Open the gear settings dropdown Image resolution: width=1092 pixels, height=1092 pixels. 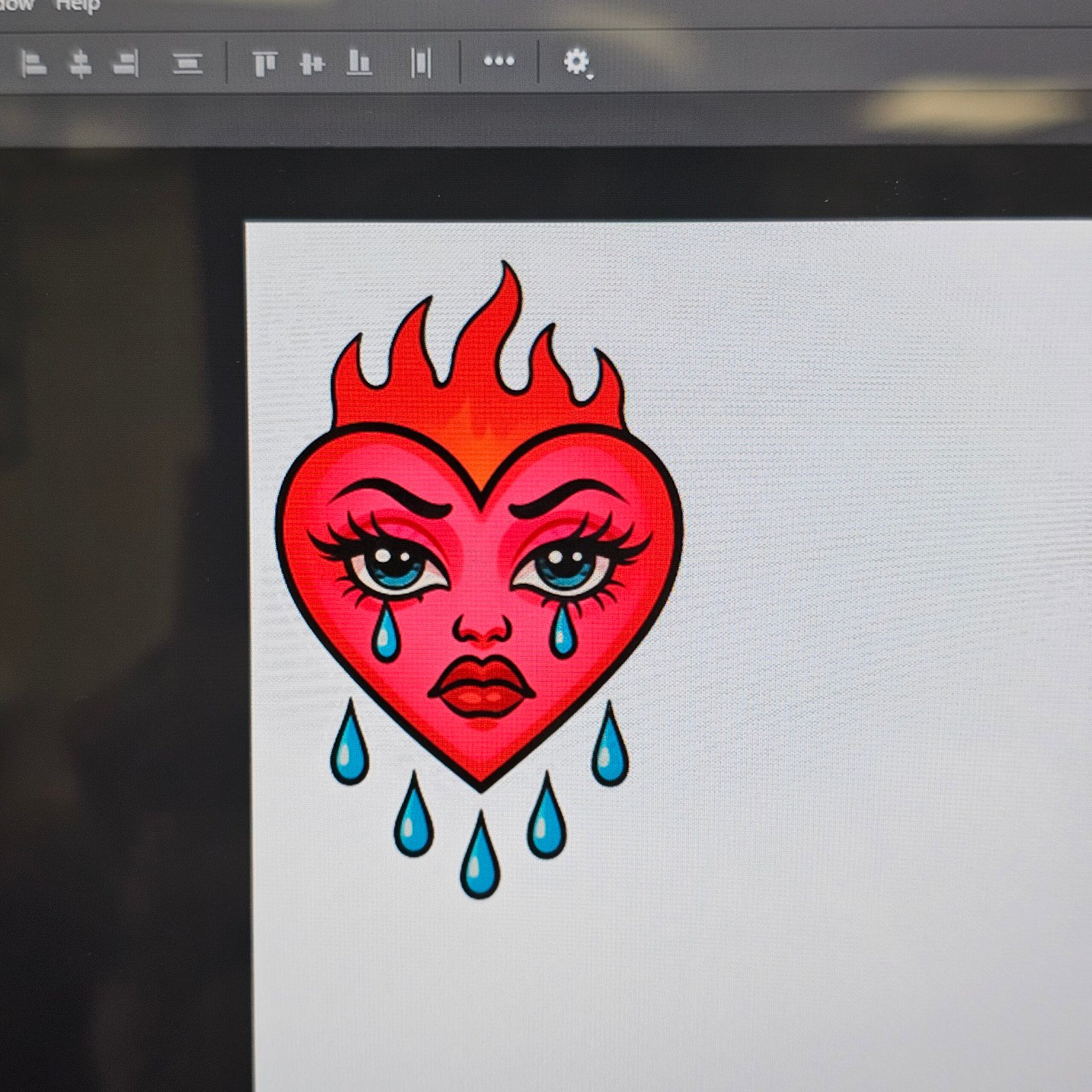coord(577,62)
